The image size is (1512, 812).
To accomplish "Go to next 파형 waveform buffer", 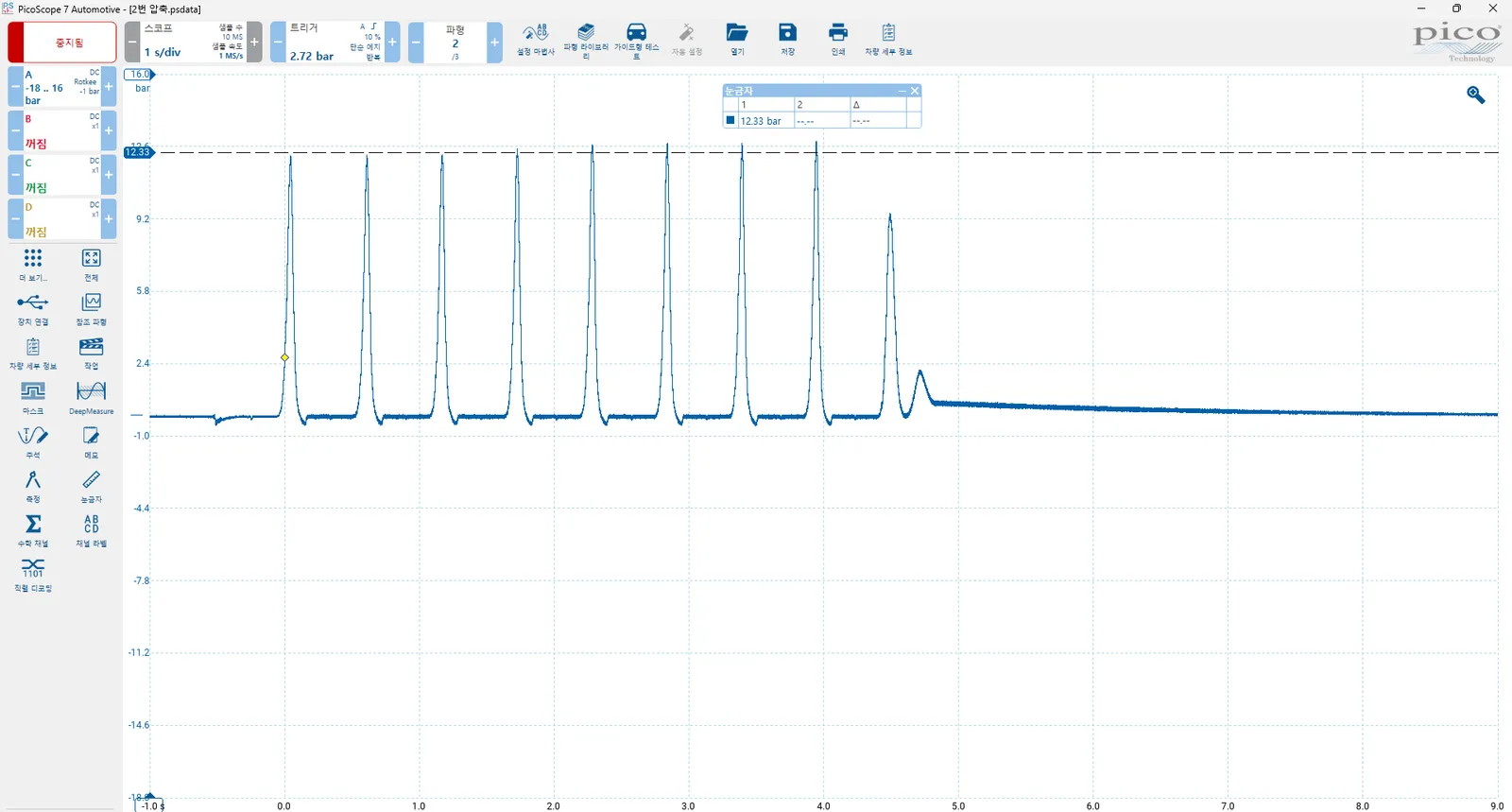I will click(494, 43).
